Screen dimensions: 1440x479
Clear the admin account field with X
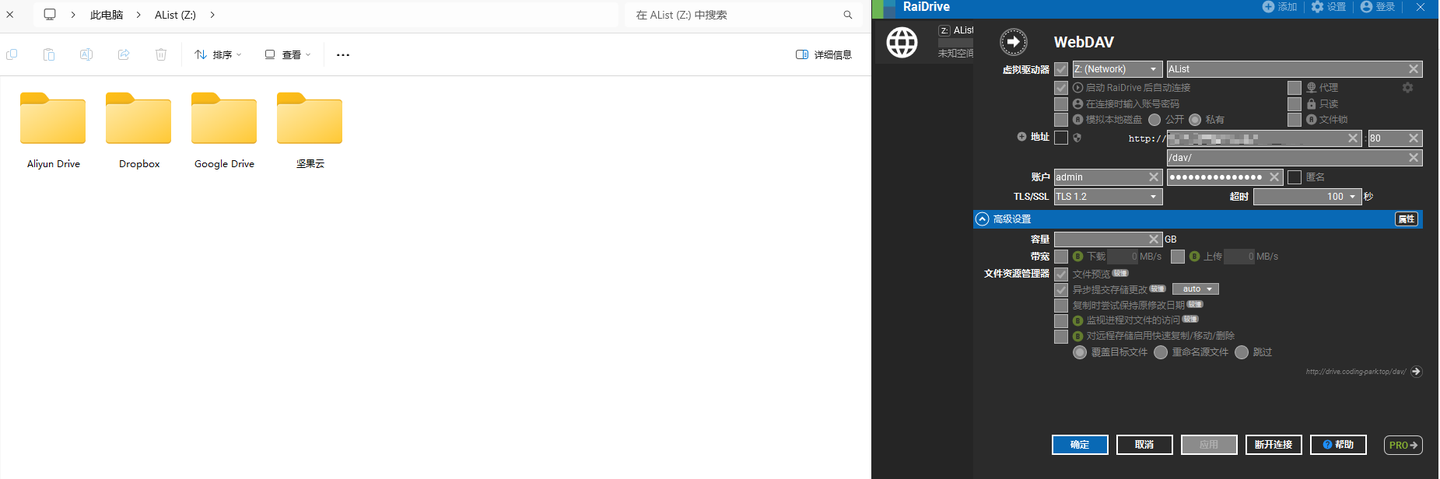tap(1153, 177)
